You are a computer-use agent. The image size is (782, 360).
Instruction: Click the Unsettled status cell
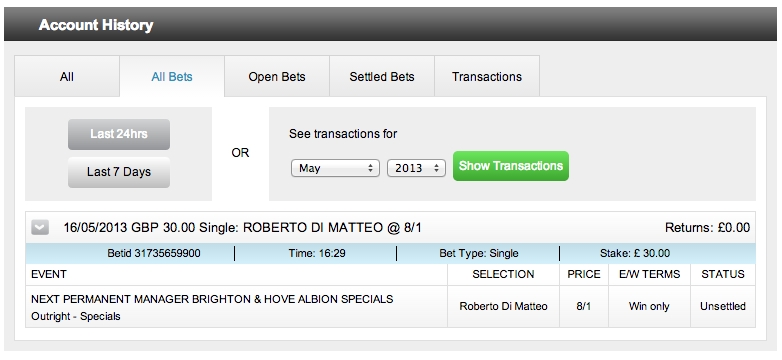723,306
